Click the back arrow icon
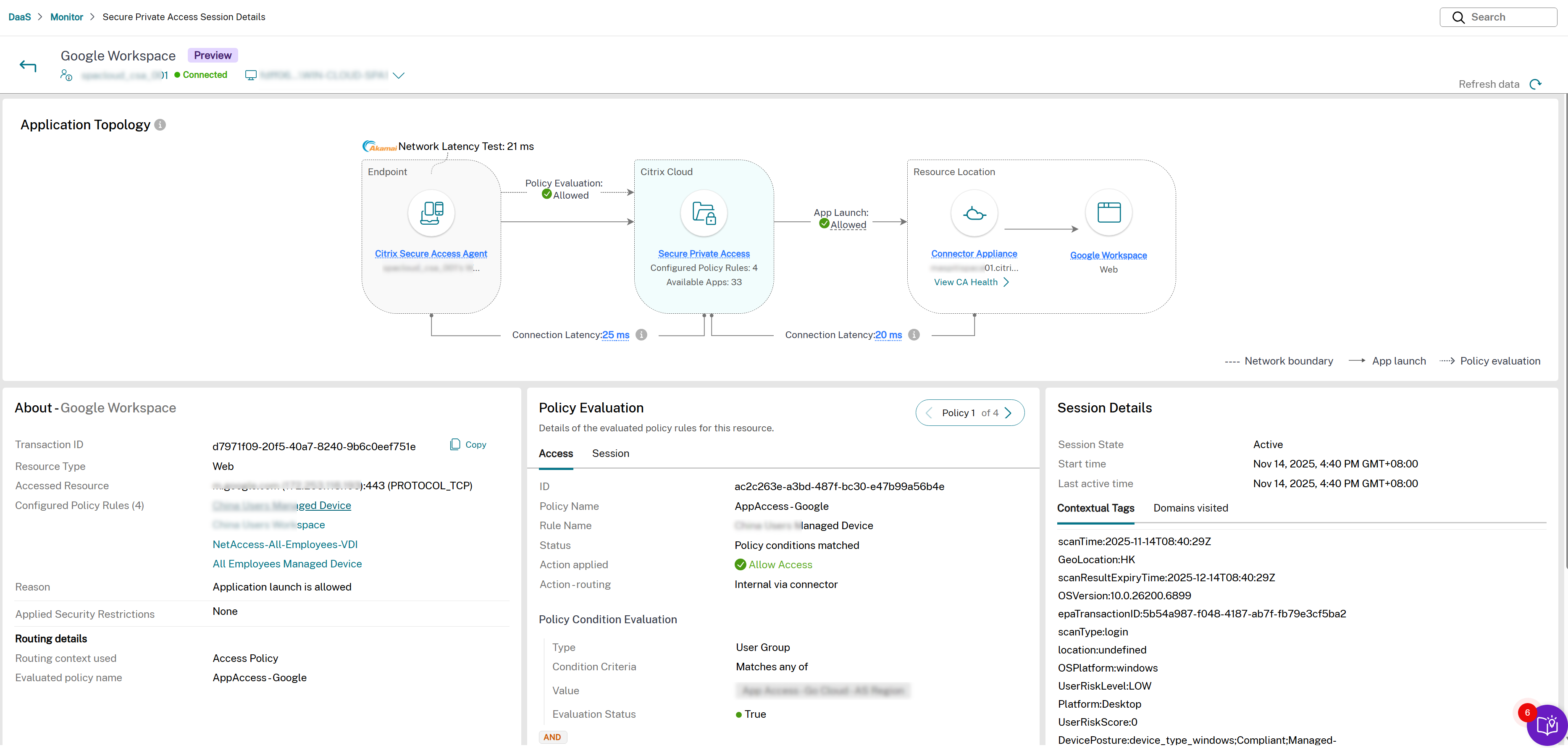The image size is (1568, 748). (28, 66)
